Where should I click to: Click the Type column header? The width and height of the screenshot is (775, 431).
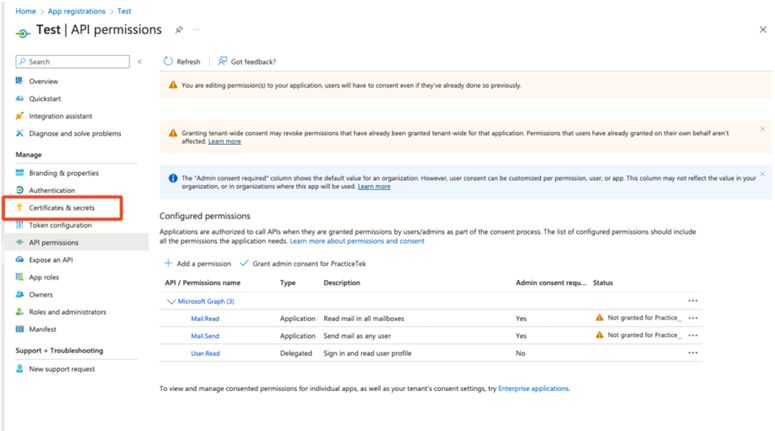(288, 283)
